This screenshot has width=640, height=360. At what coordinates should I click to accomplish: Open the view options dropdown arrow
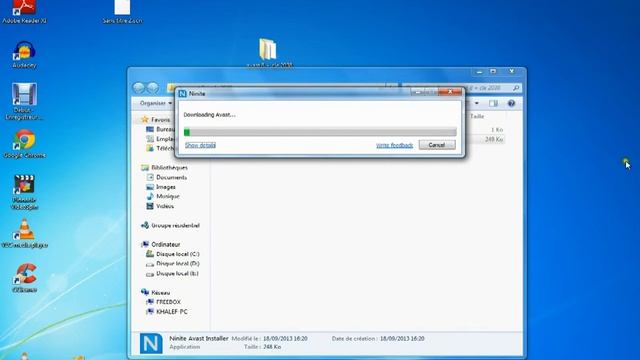pyautogui.click(x=476, y=103)
